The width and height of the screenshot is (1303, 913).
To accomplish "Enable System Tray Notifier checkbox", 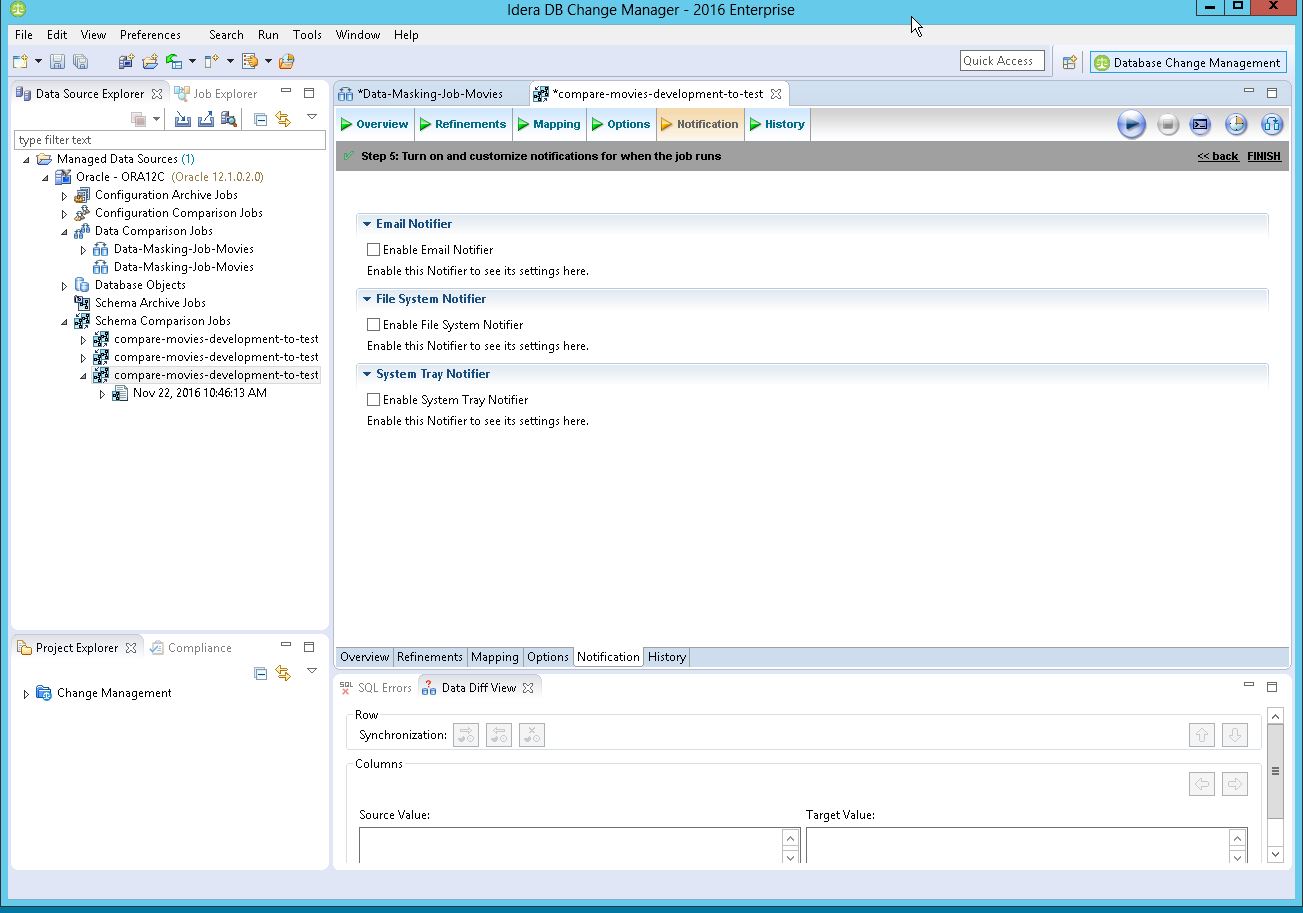I will 373,400.
